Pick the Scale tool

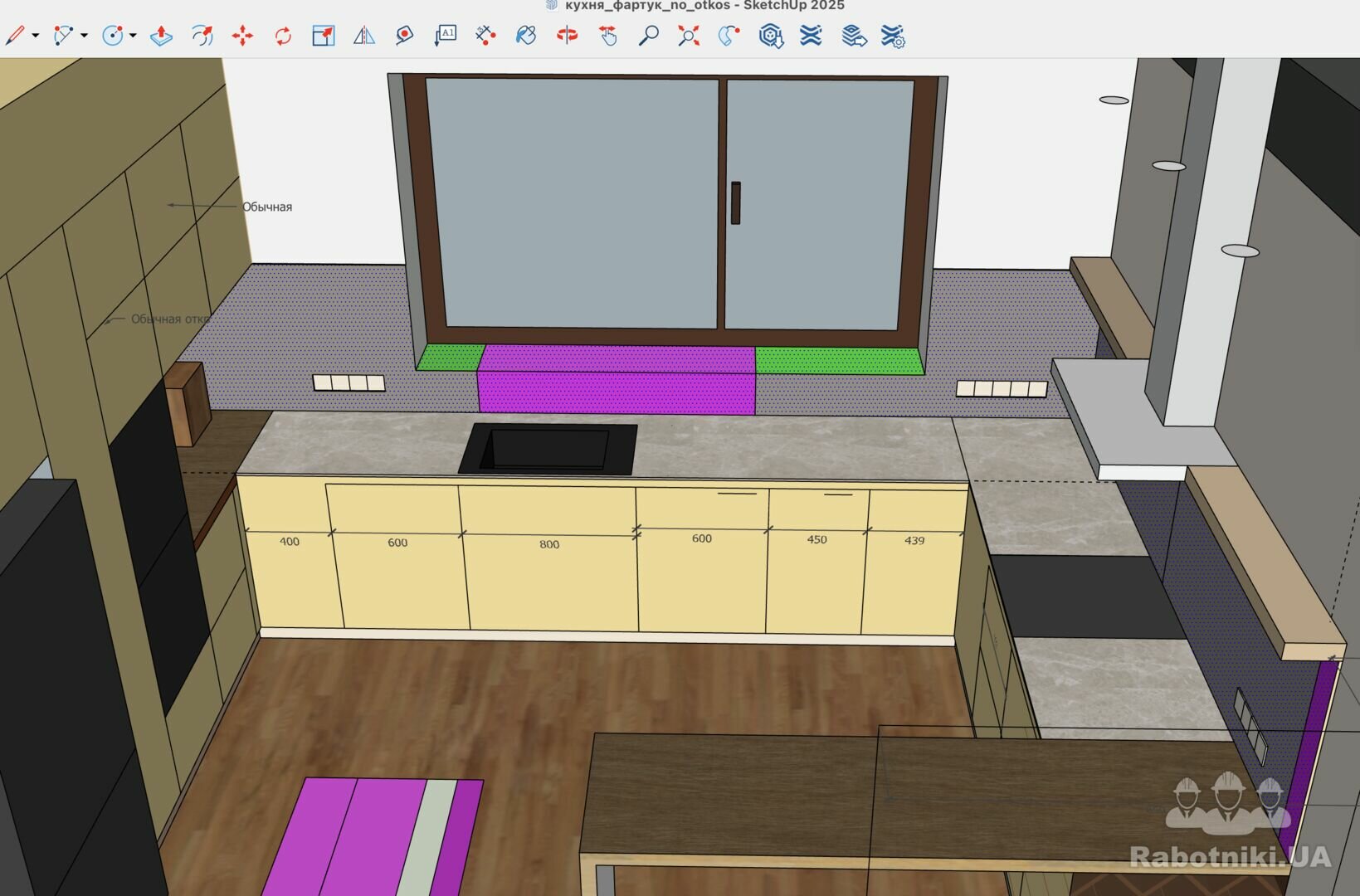323,36
